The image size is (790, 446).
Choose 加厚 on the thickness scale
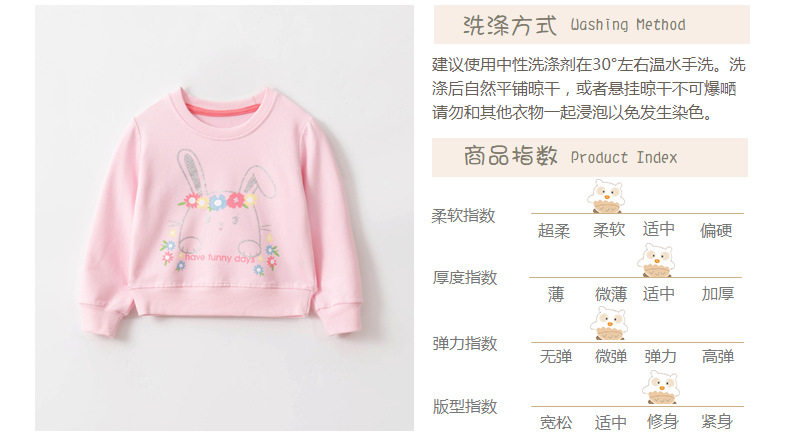click(717, 294)
